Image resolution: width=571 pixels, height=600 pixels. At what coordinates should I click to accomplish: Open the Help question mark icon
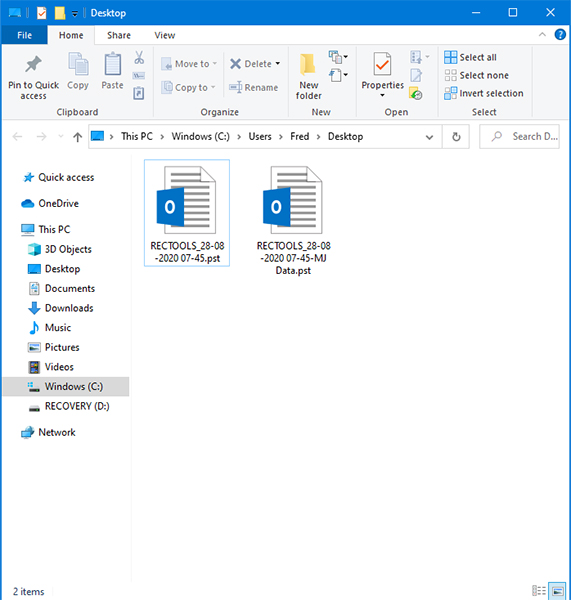tap(560, 35)
